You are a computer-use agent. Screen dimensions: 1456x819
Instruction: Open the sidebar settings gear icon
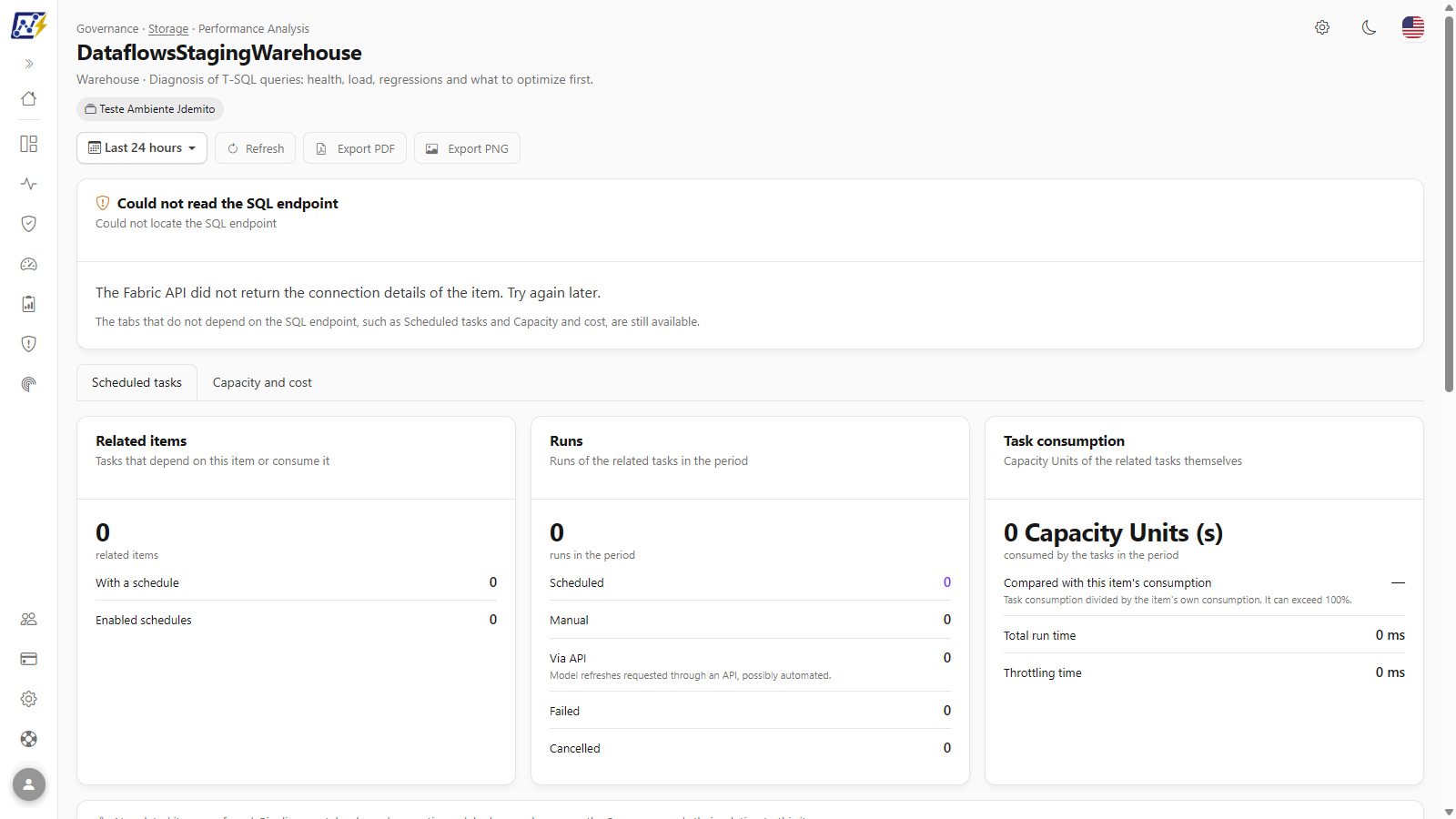pyautogui.click(x=29, y=699)
